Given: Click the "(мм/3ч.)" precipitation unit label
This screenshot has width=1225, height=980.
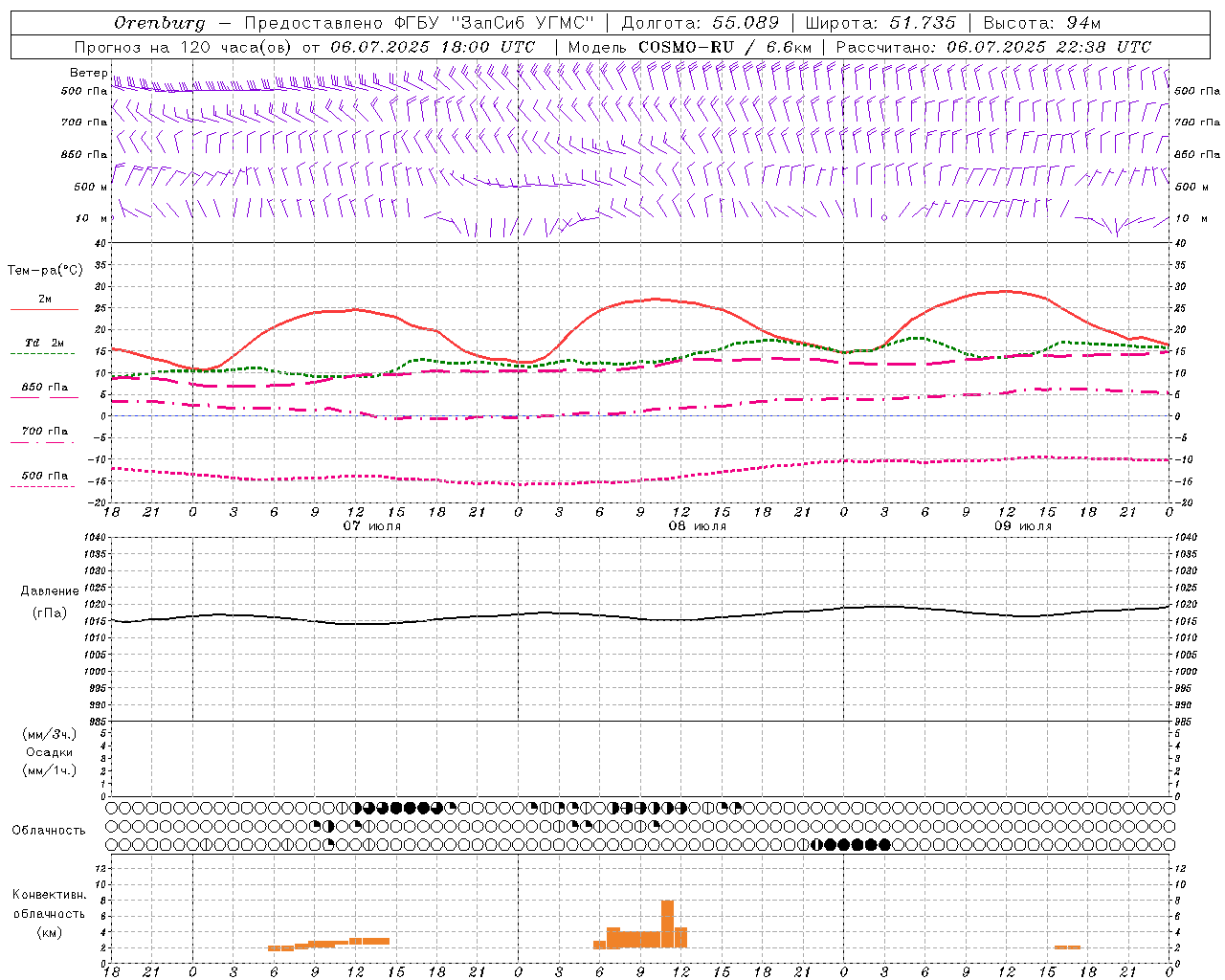Looking at the screenshot, I should tap(50, 734).
